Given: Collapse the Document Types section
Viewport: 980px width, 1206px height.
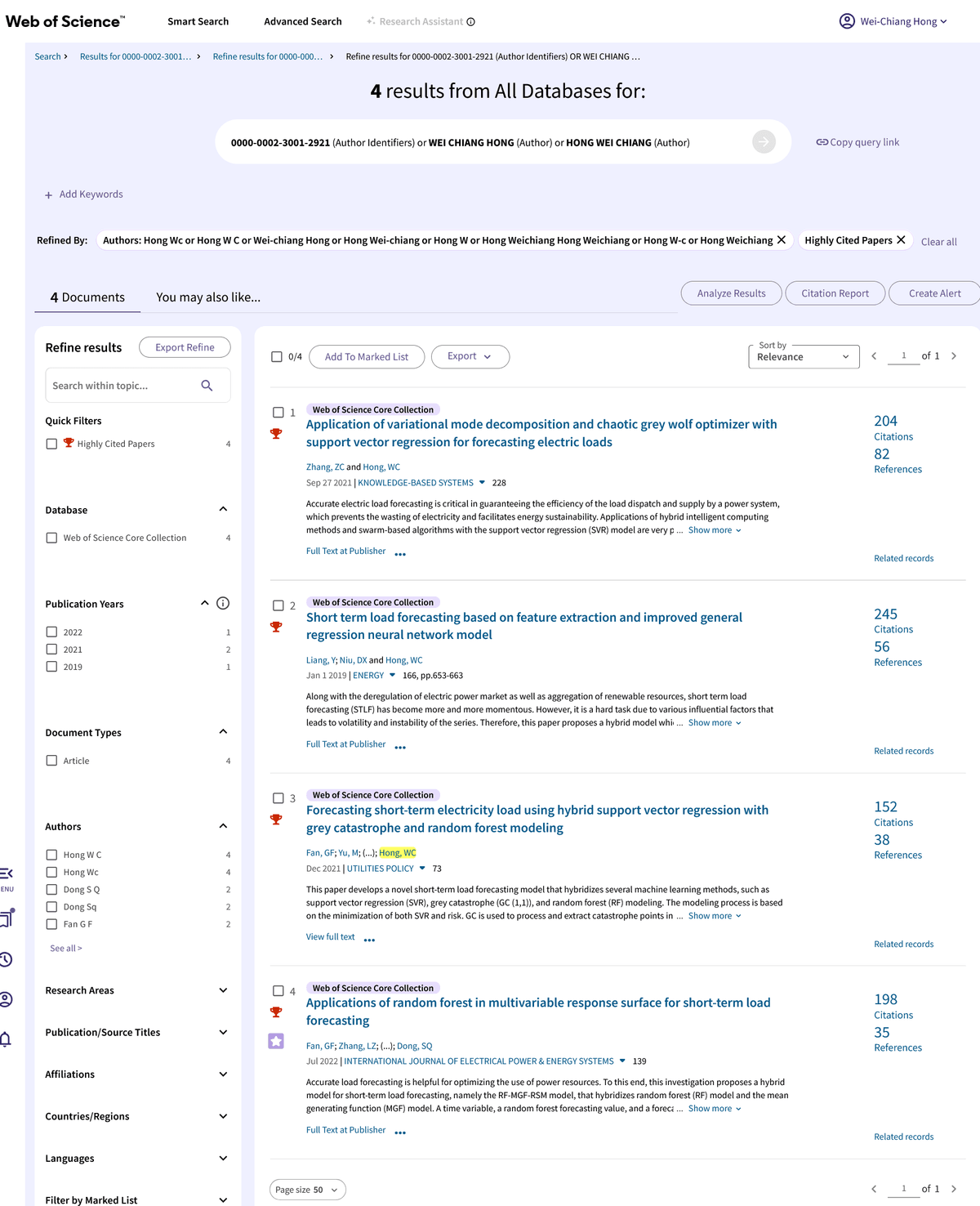Looking at the screenshot, I should click(223, 731).
